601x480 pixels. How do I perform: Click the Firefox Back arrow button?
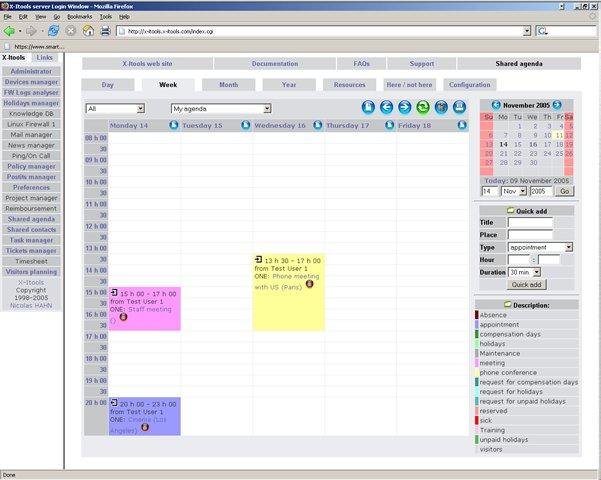(x=9, y=31)
